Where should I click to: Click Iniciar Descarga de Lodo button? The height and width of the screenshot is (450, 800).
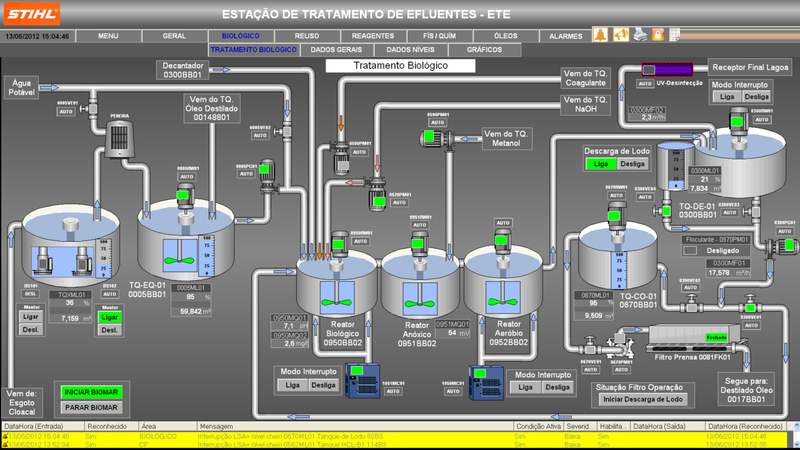point(643,399)
